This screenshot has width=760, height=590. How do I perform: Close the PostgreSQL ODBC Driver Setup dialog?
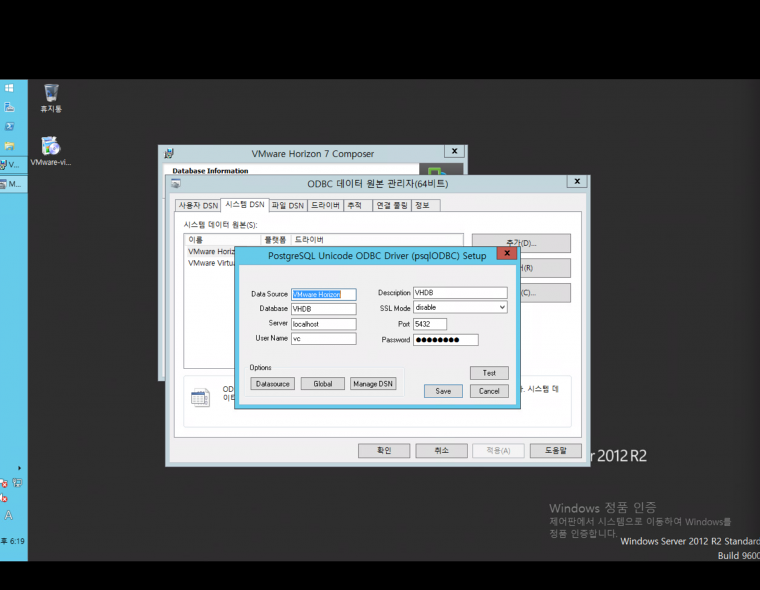pos(507,253)
